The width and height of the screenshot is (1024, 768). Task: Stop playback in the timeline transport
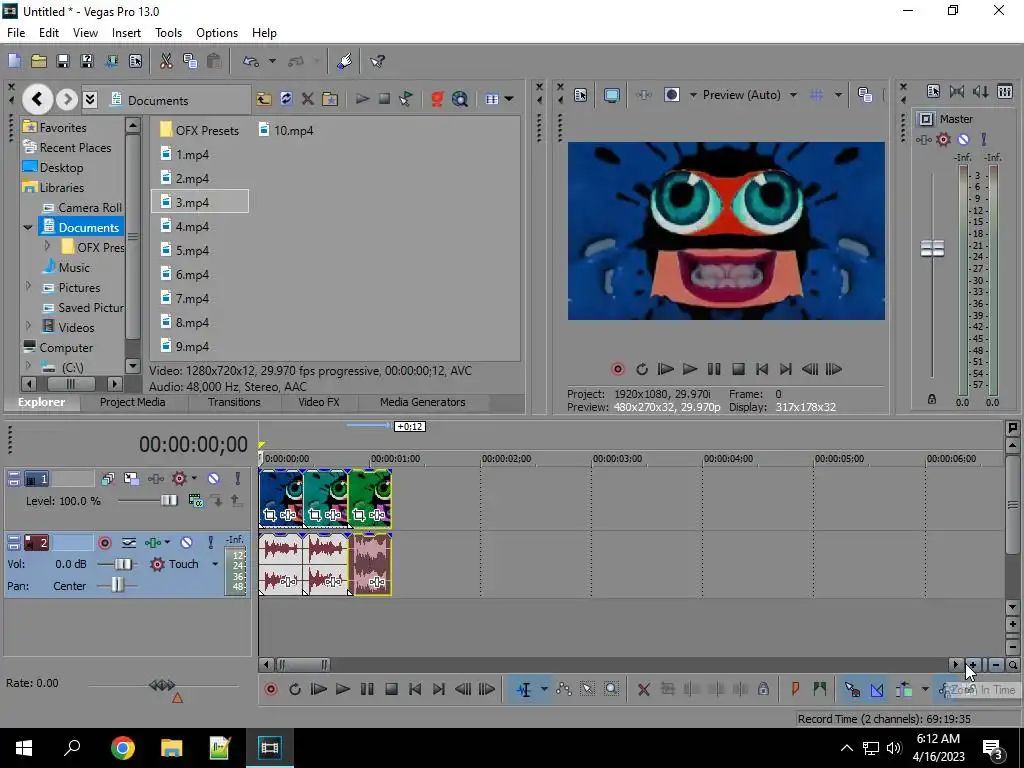(x=391, y=689)
